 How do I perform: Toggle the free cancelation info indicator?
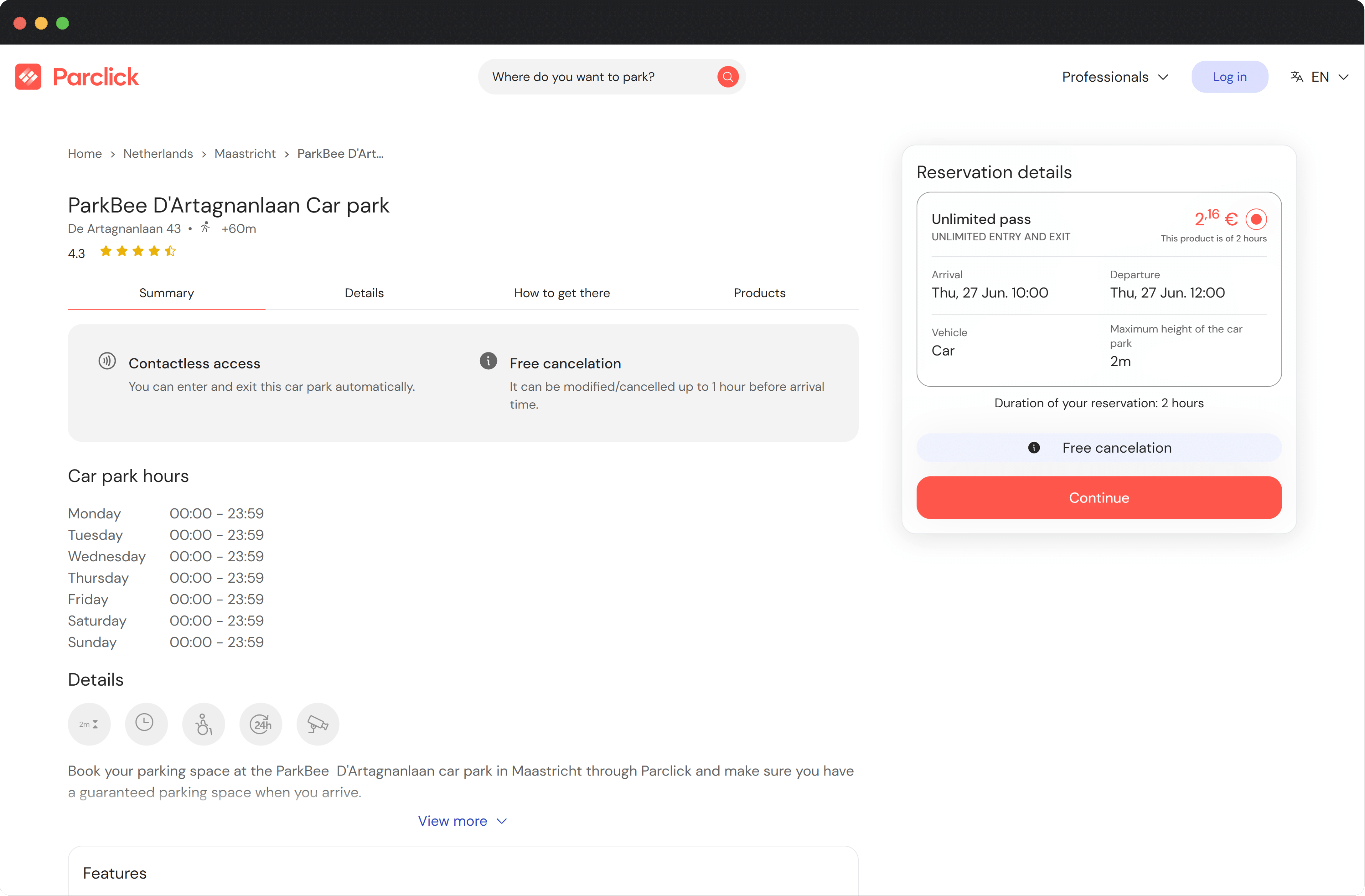pyautogui.click(x=1035, y=447)
